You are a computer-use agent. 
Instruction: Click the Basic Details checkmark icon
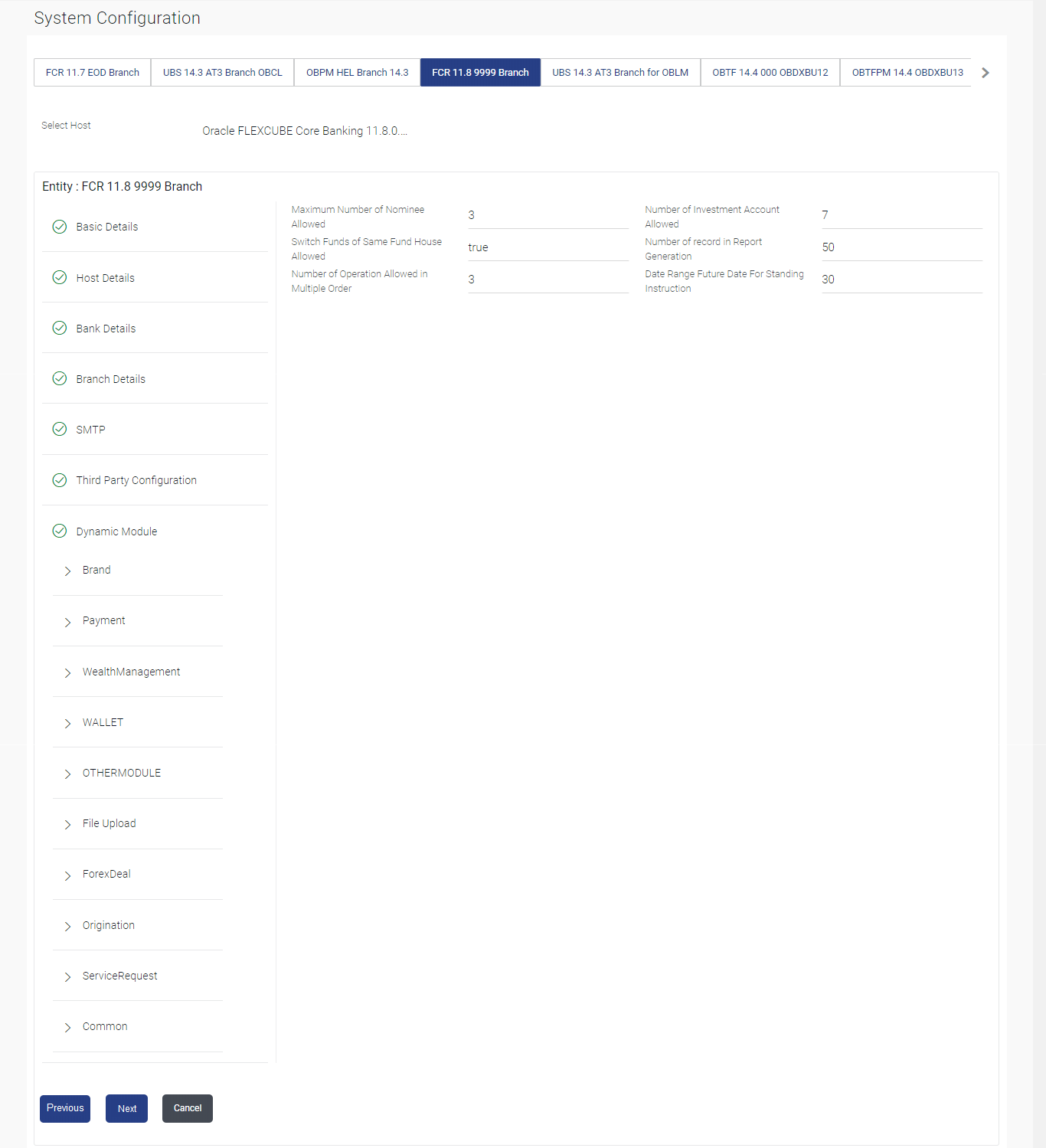(60, 227)
